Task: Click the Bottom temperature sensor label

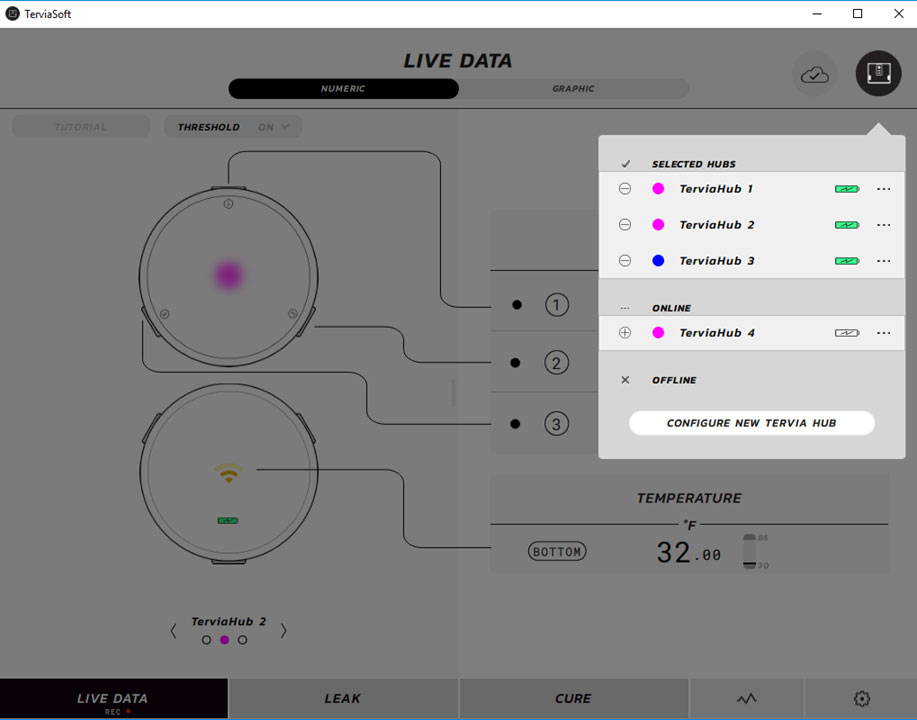Action: (x=557, y=552)
